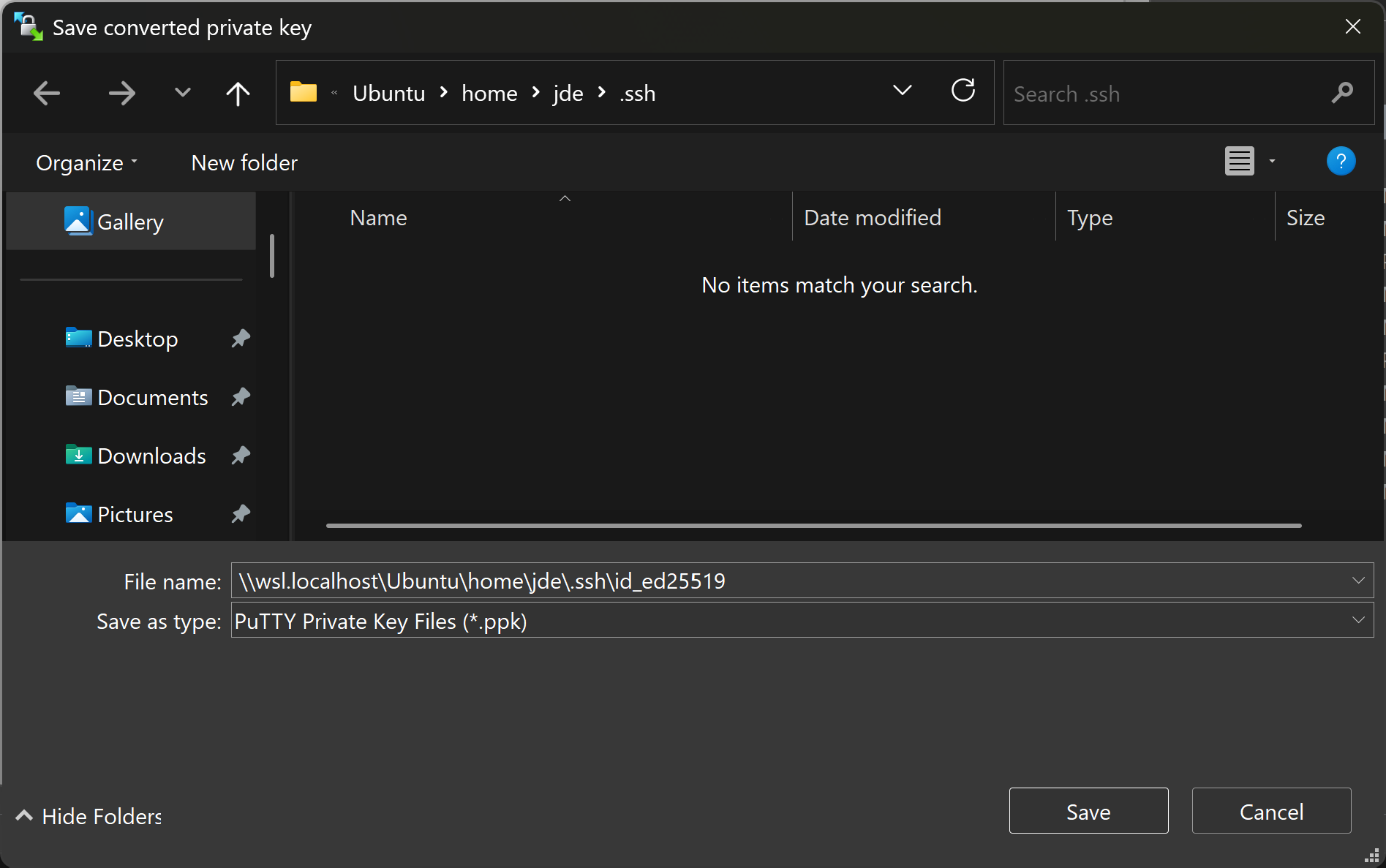Go back to previous folder
Screen dimensions: 1386x868
(47, 93)
